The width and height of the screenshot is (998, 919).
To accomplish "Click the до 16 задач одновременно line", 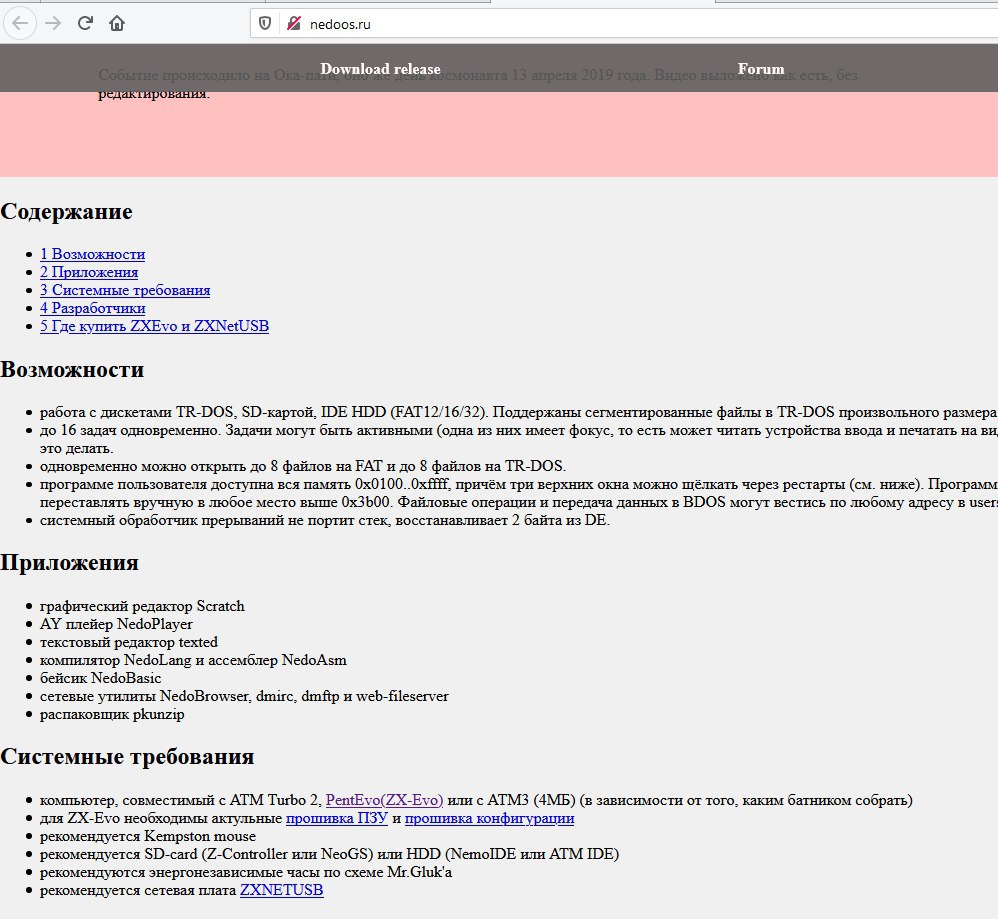I will pyautogui.click(x=519, y=438).
